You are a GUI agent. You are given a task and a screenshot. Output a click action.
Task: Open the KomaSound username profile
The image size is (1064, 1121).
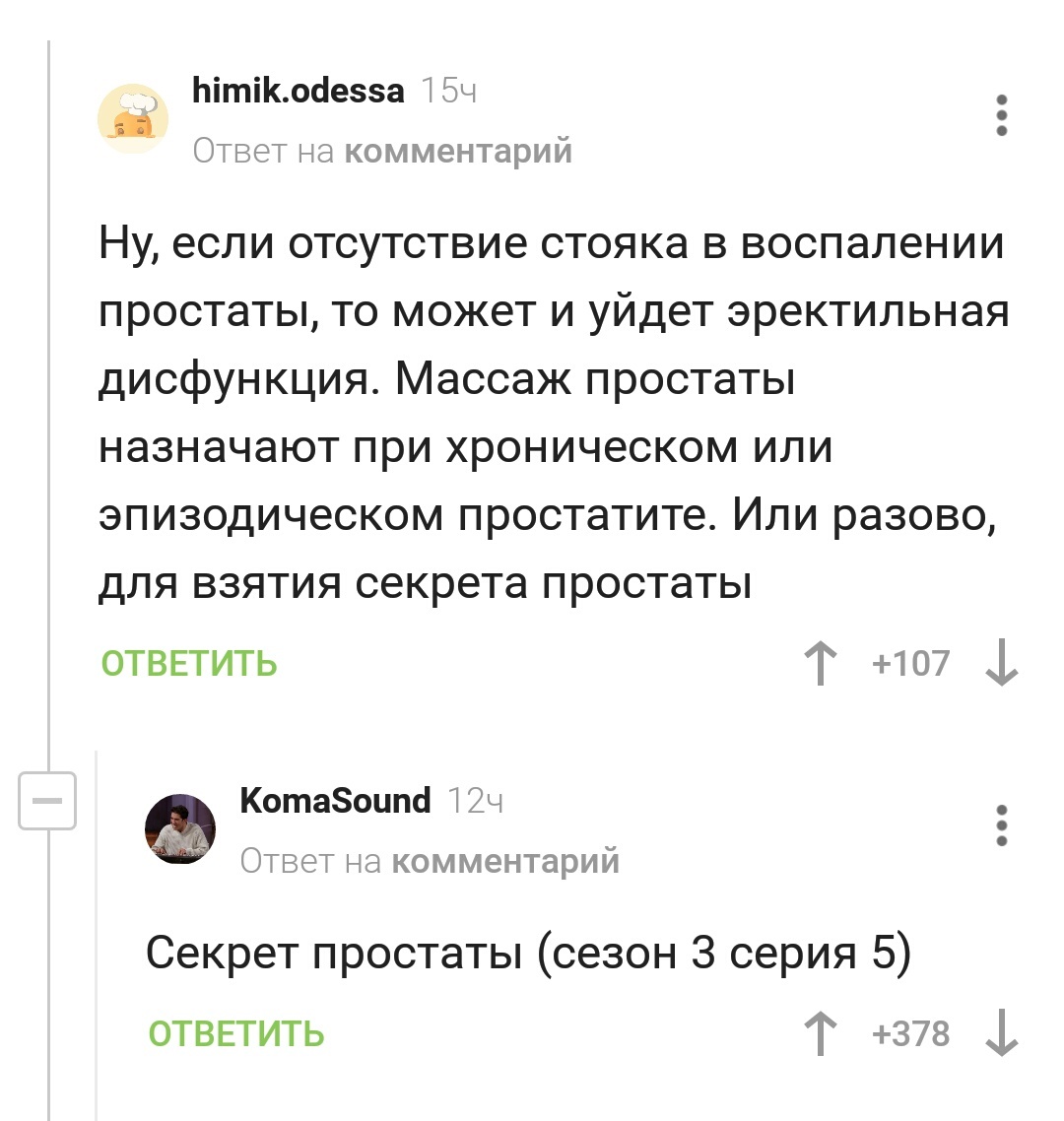[335, 801]
